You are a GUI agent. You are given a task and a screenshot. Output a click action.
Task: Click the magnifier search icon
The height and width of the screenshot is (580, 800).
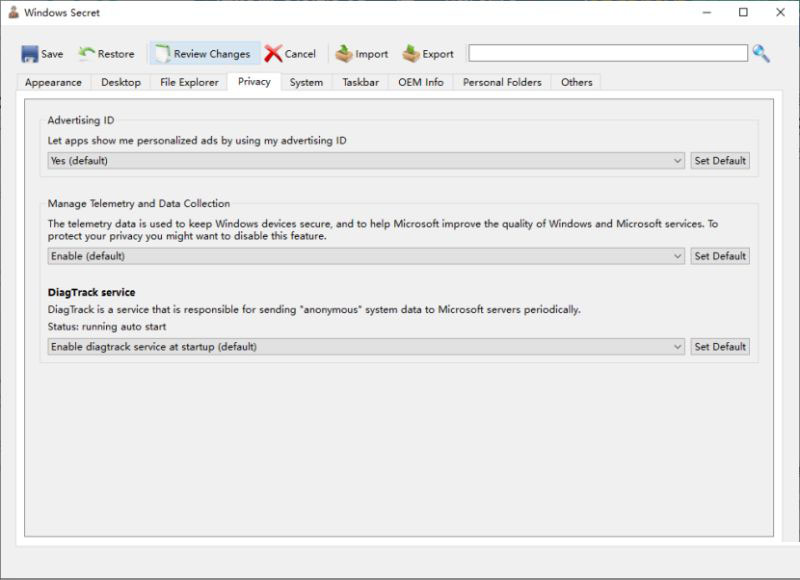(761, 53)
